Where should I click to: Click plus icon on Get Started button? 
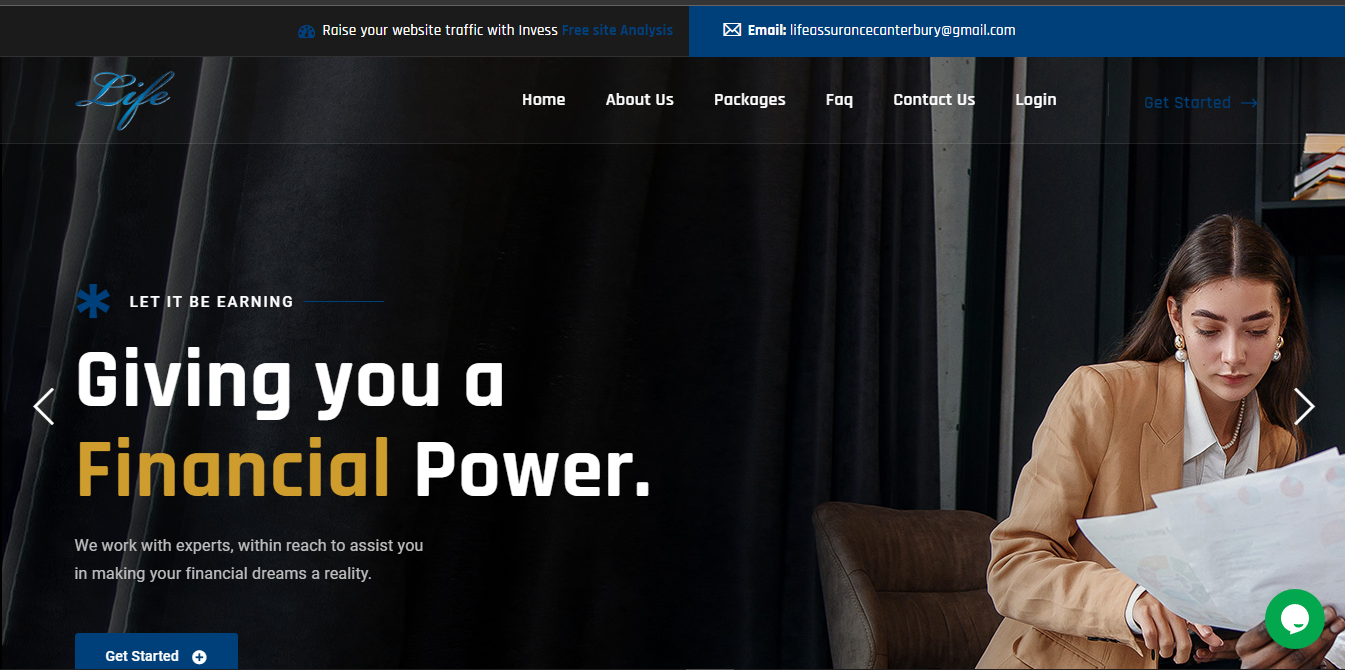tap(199, 657)
